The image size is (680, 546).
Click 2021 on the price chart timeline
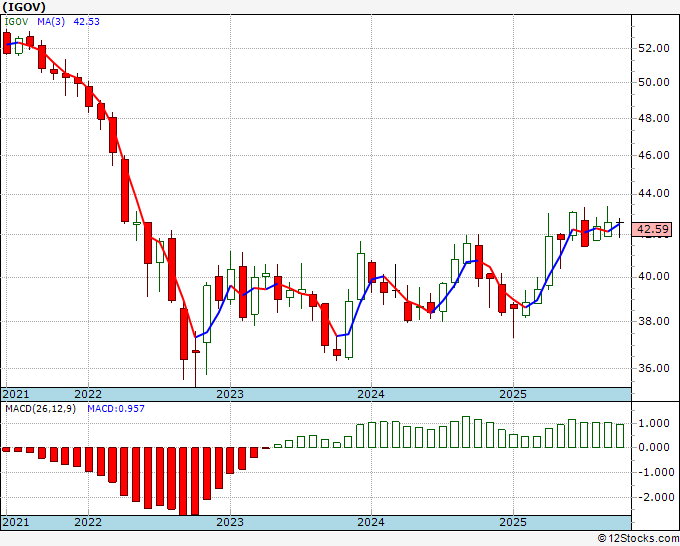pyautogui.click(x=16, y=394)
